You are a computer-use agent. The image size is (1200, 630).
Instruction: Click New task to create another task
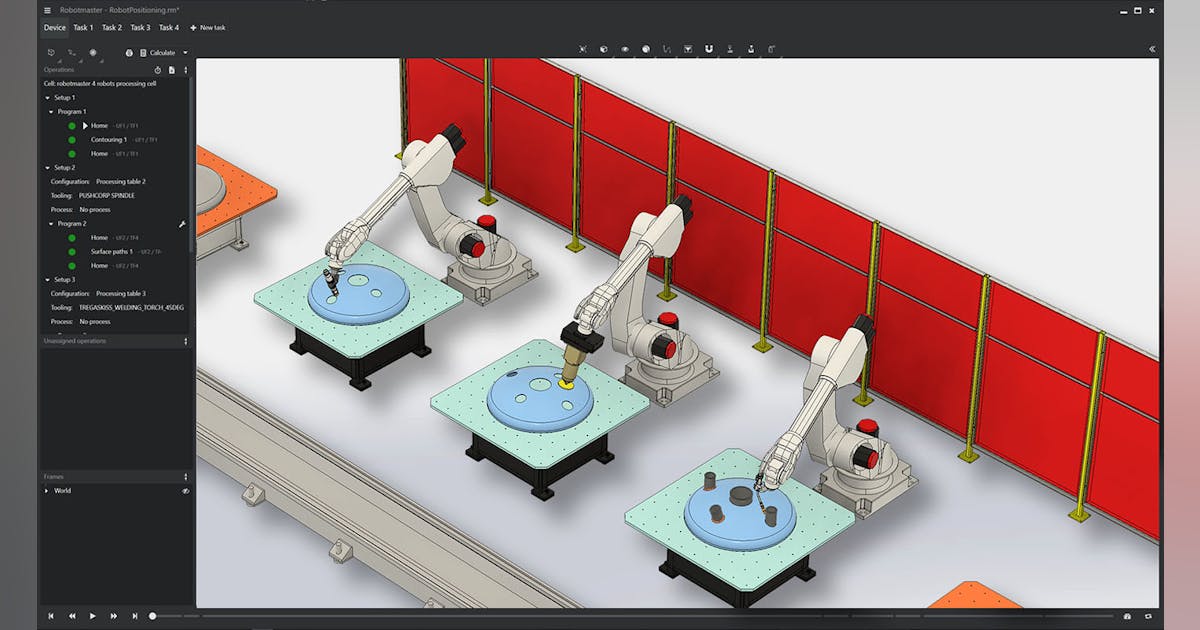tap(207, 27)
